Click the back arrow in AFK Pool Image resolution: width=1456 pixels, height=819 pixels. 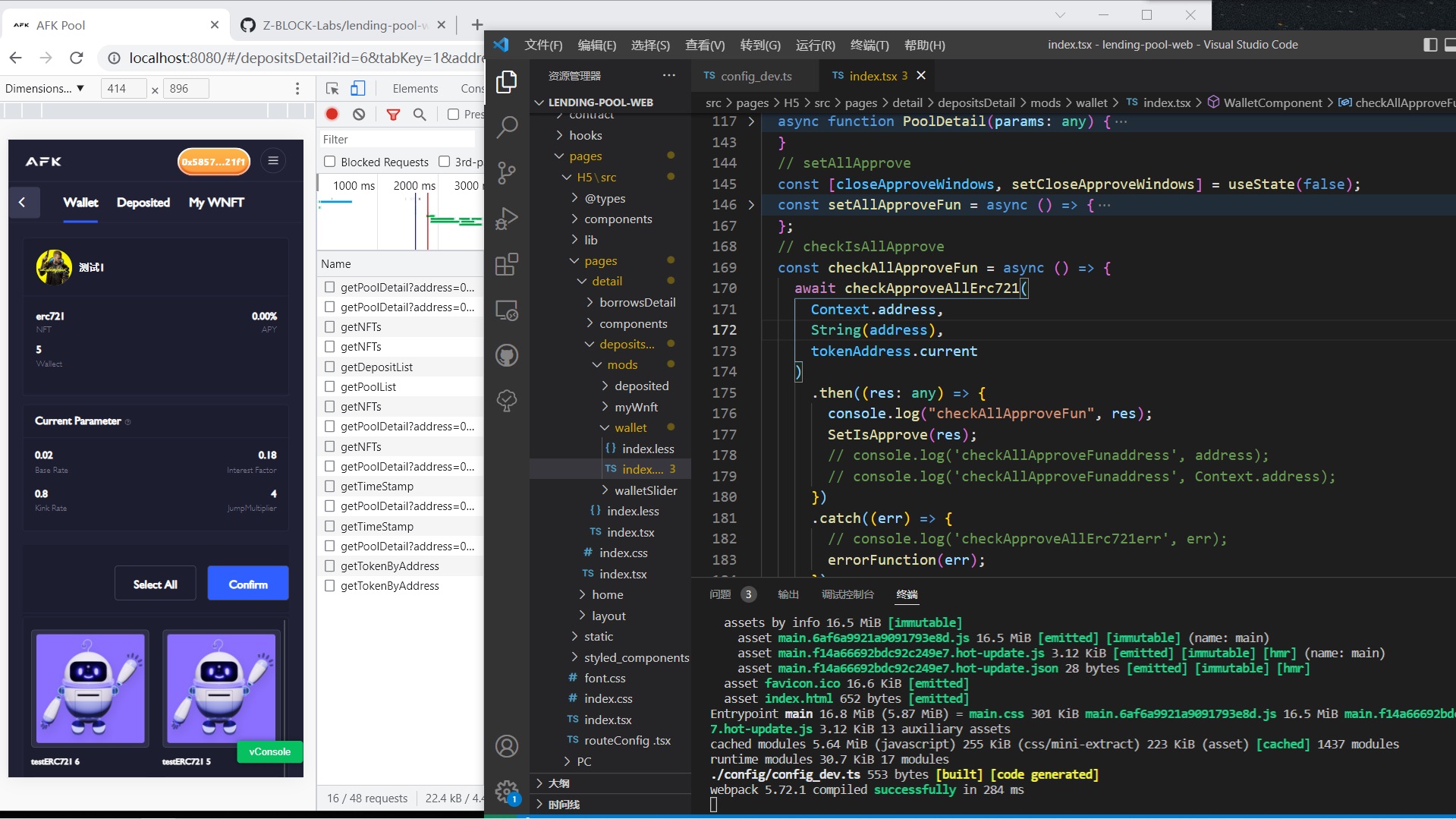tap(23, 202)
